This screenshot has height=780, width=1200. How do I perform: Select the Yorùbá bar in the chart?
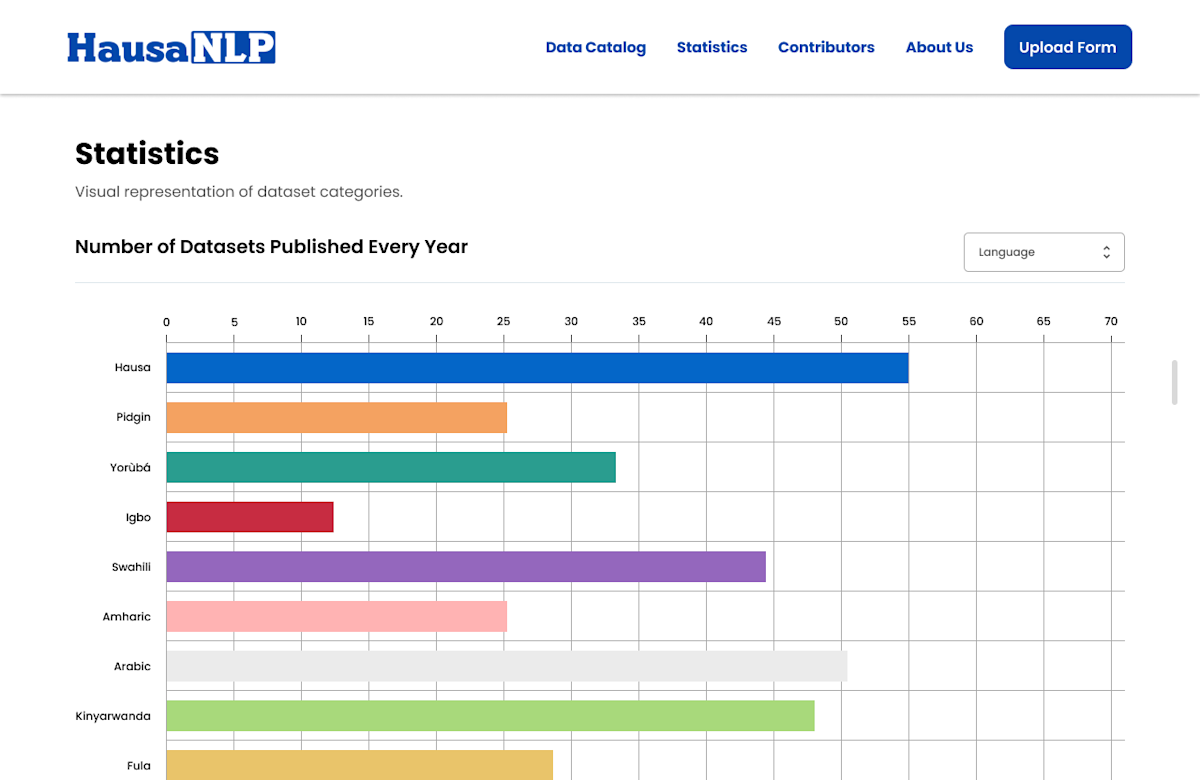coord(390,467)
